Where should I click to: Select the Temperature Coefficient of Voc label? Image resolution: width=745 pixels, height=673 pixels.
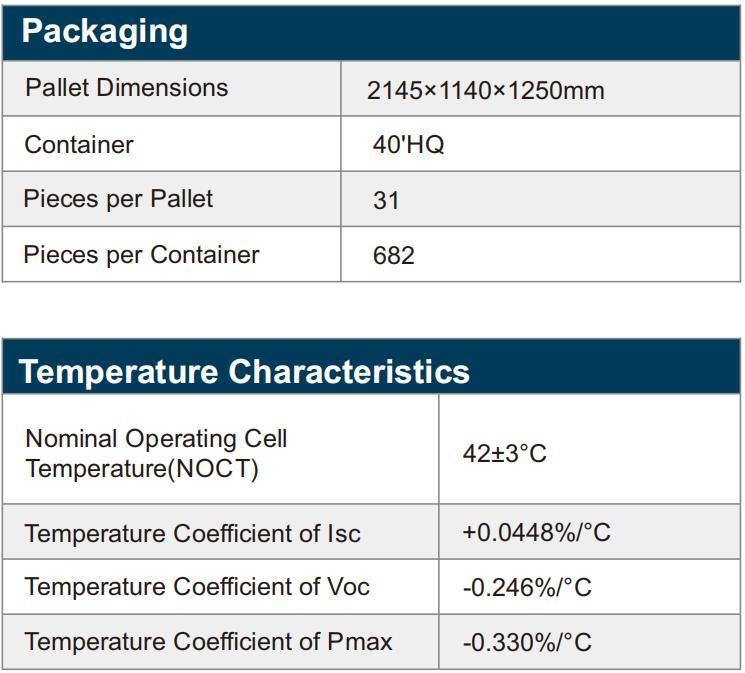coord(197,586)
